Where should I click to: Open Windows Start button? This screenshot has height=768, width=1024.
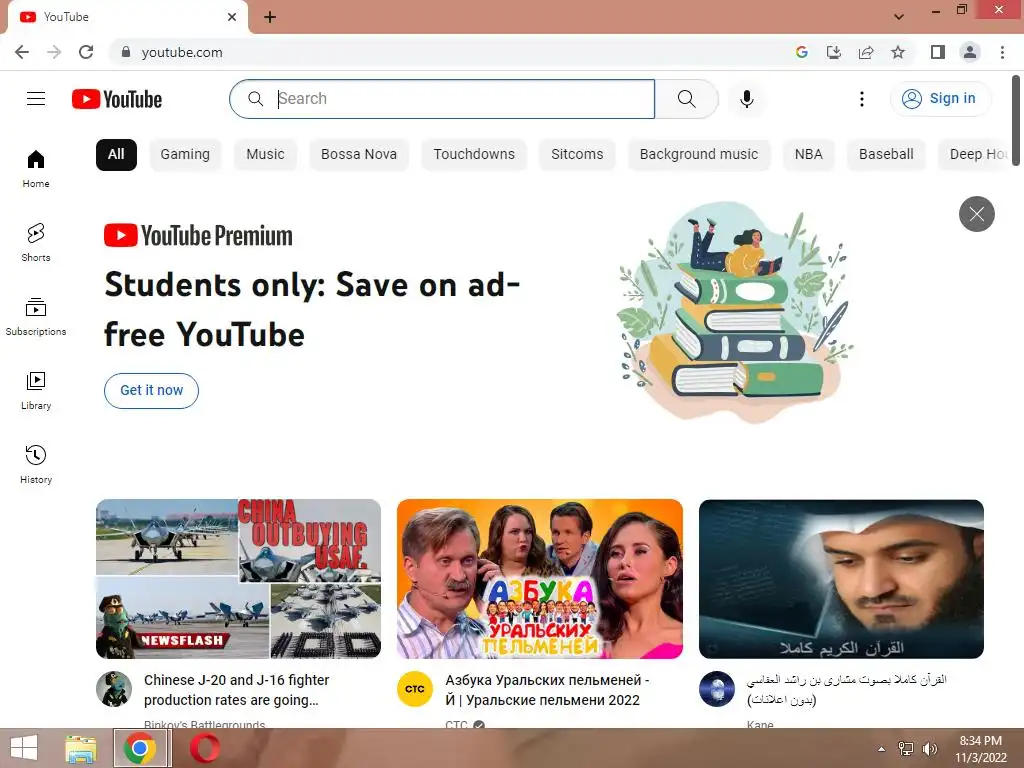click(x=24, y=748)
